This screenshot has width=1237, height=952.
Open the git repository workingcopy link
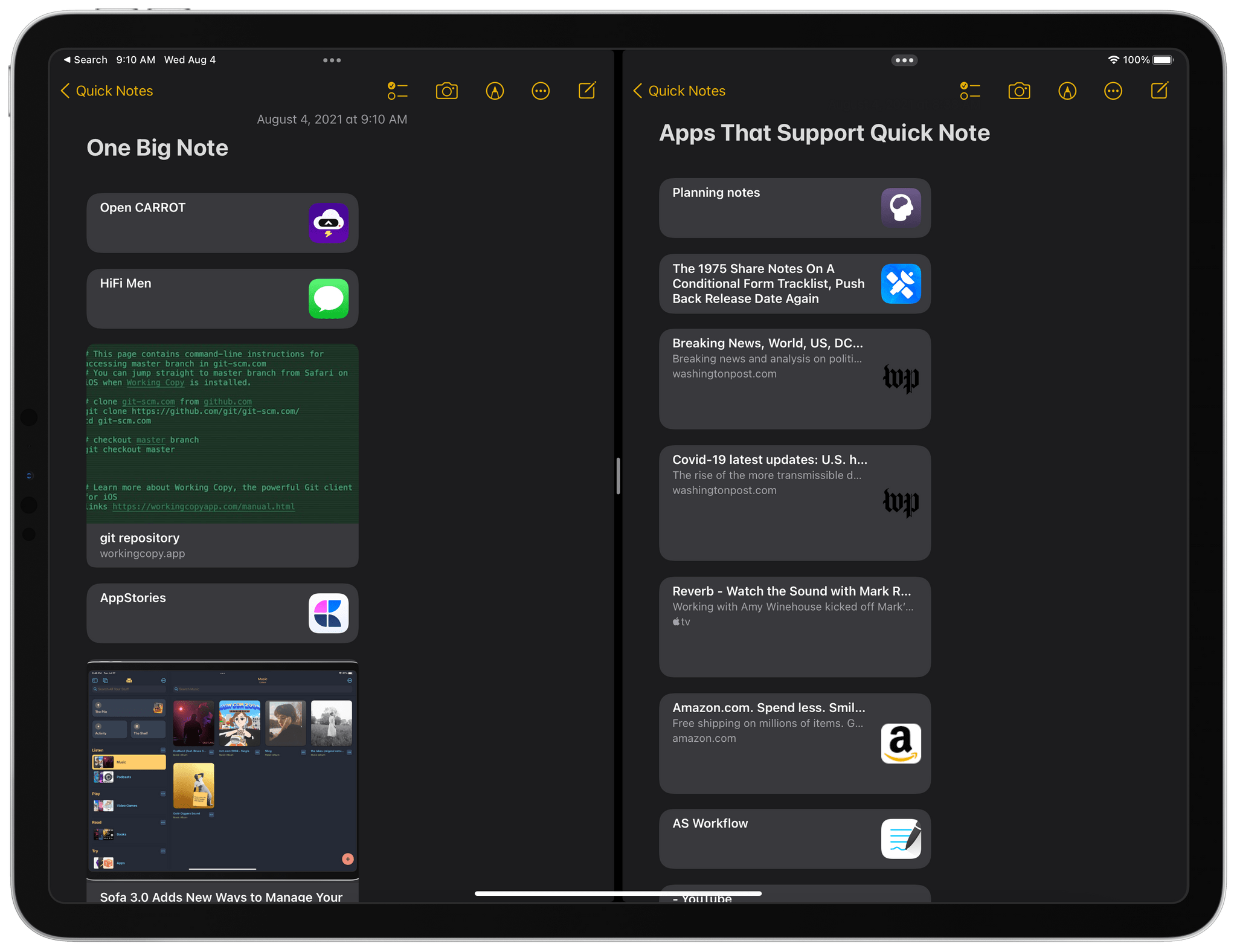217,546
